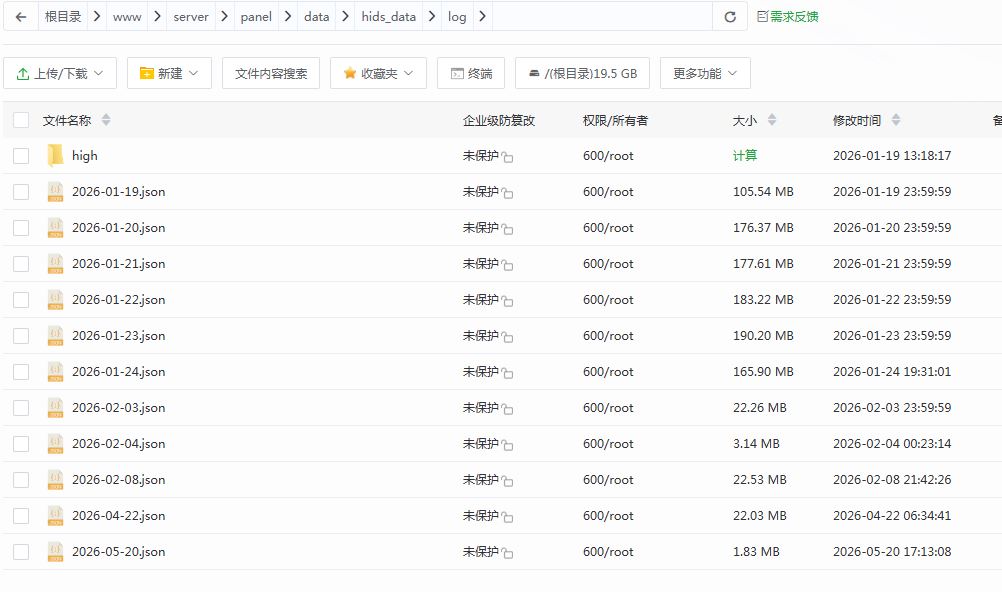The image size is (1002, 592).
Task: Open the high folder icon
Action: click(56, 155)
